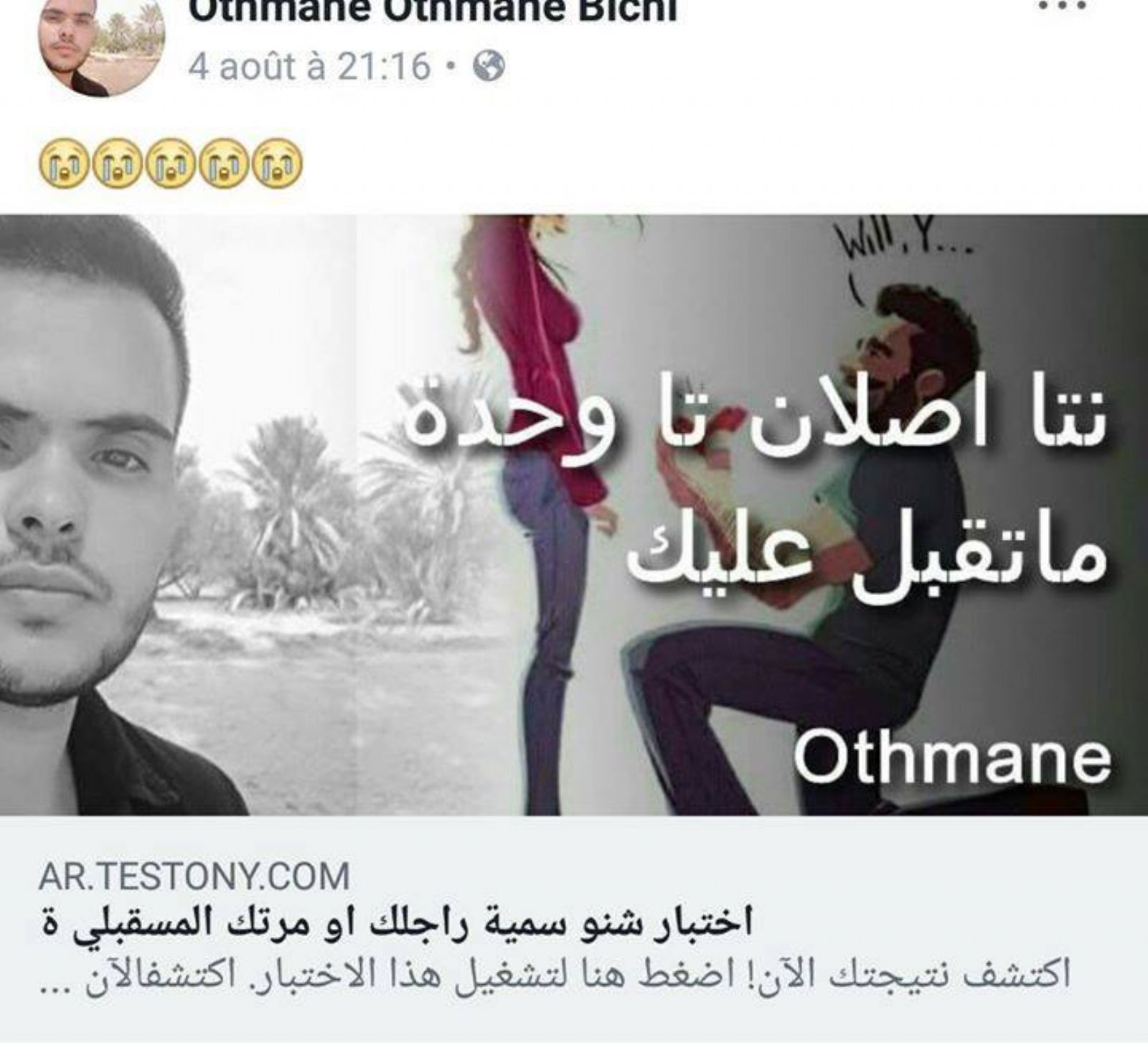Click the globe public privacy icon
1148x1043 pixels.
490,67
